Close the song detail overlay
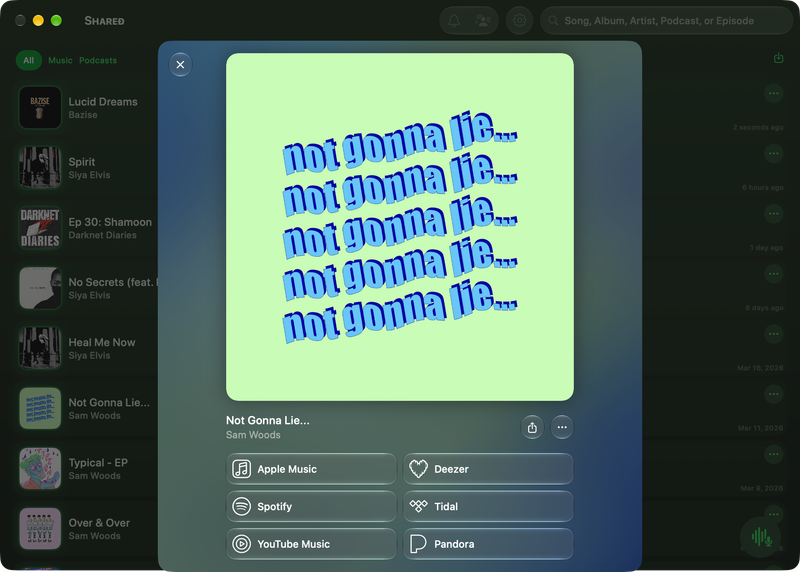Viewport: 800px width, 572px height. (180, 65)
